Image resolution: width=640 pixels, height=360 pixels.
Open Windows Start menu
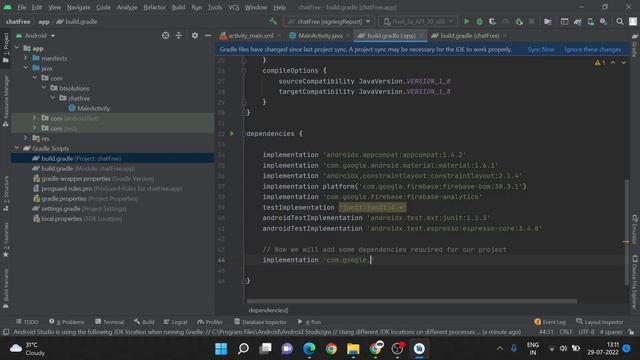[221, 349]
